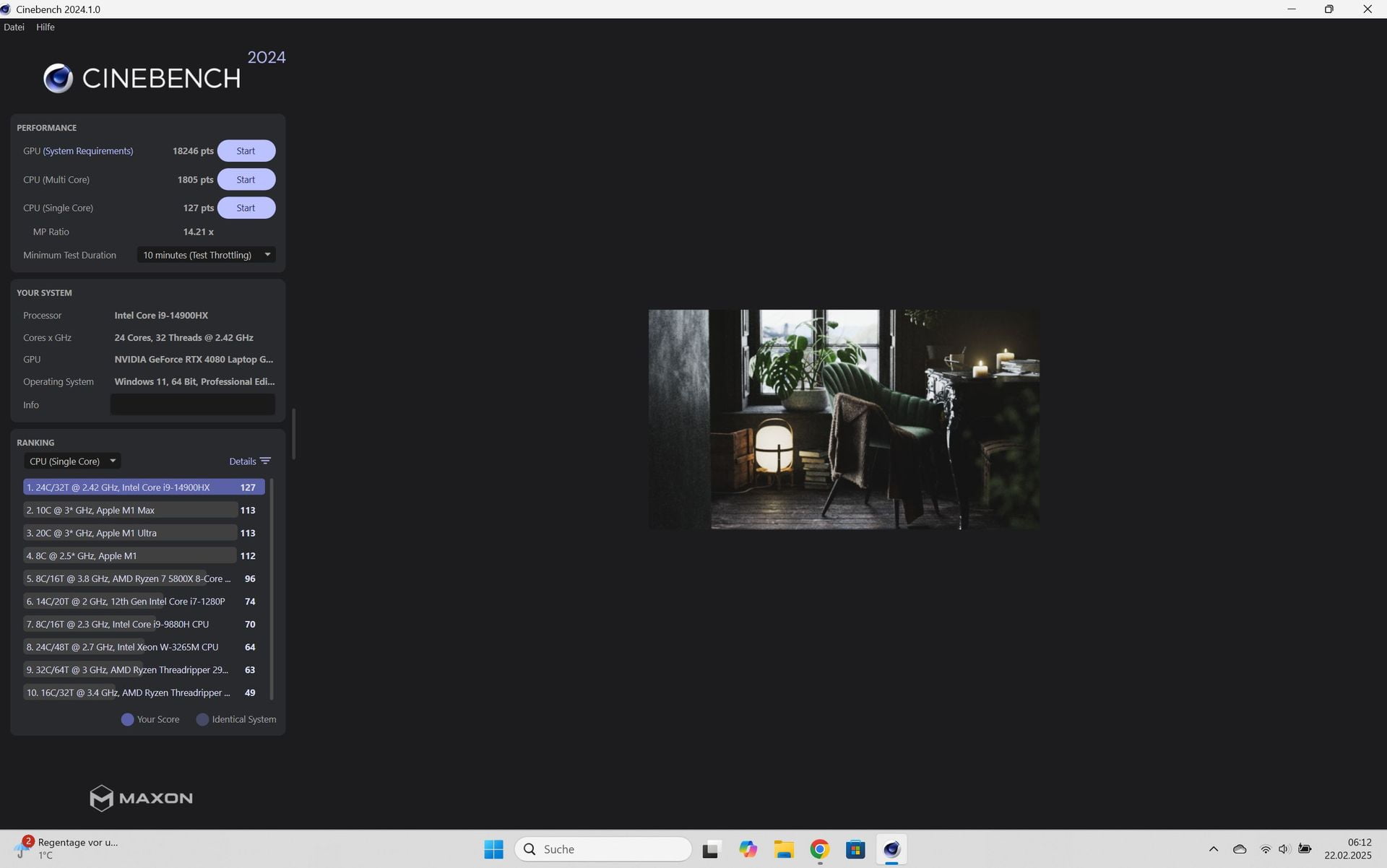
Task: Click the Your Score legend color dot
Action: (127, 719)
